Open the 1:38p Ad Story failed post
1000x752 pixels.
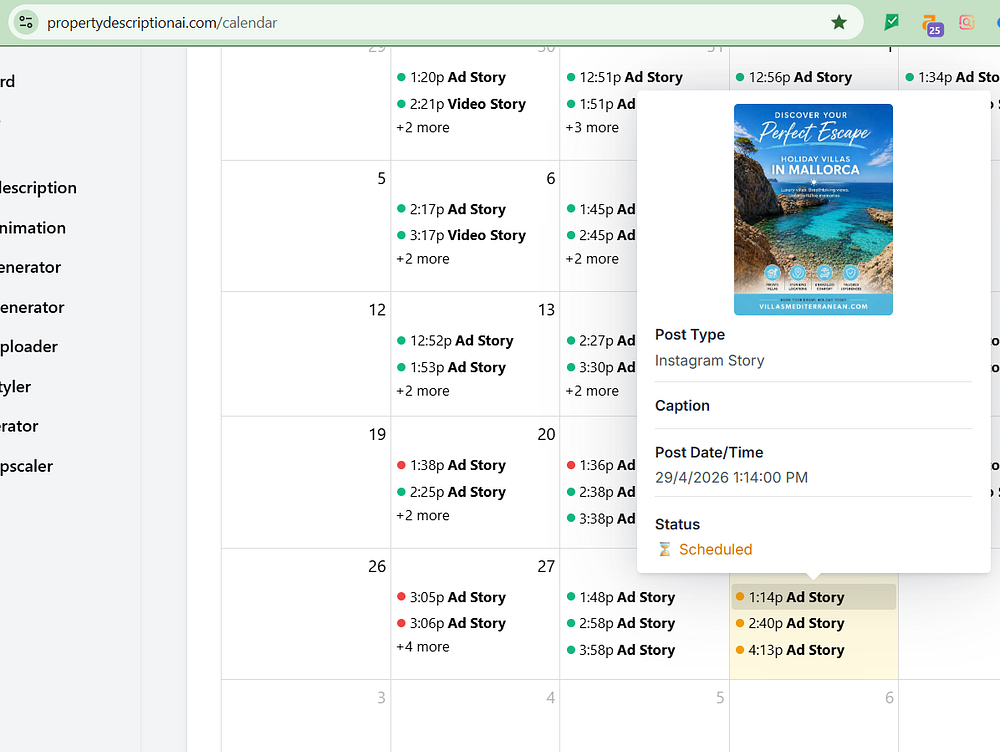coord(457,465)
